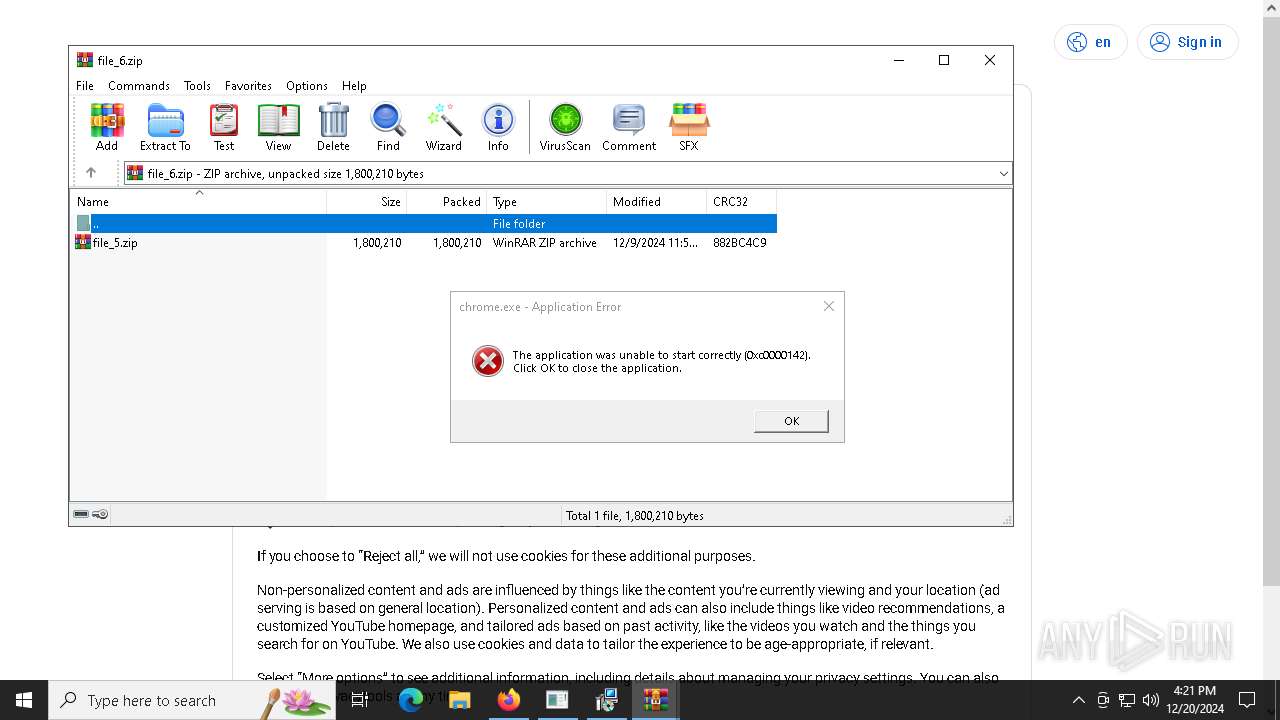Click the WinRAR window resize grip
Viewport: 1280px width, 720px height.
(1007, 520)
